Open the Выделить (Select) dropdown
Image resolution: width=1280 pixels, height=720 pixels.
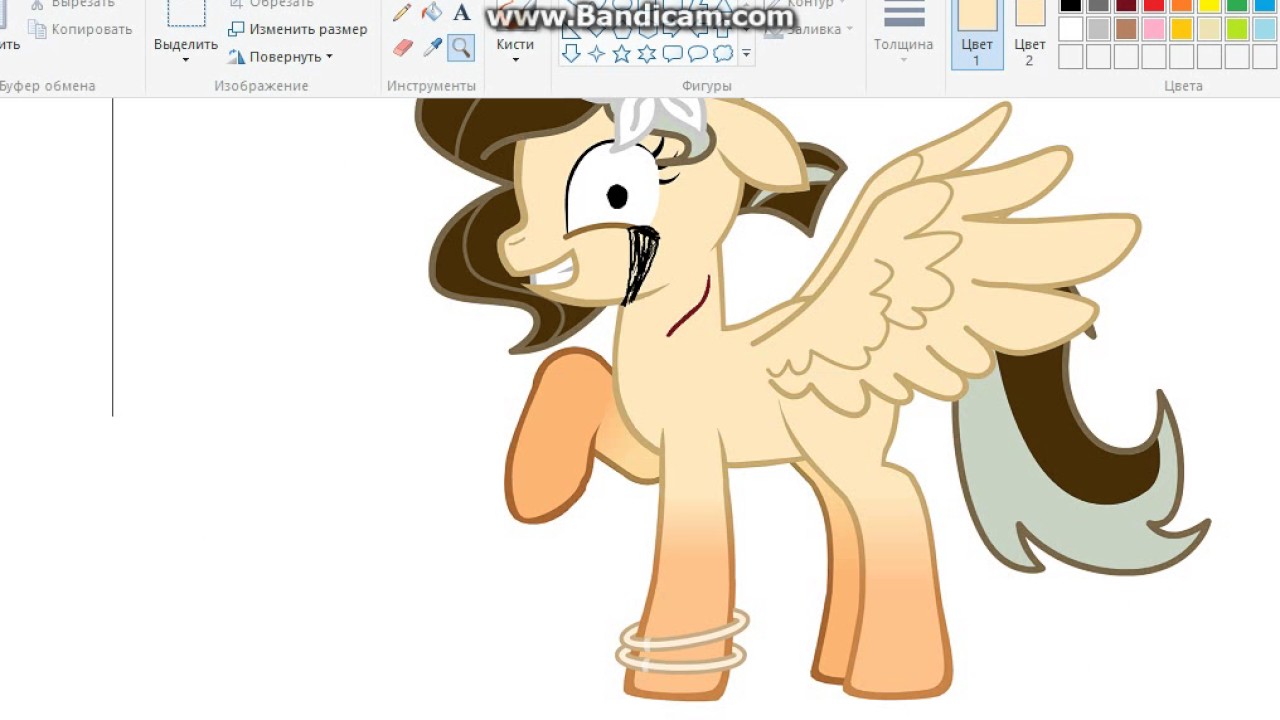pos(186,51)
